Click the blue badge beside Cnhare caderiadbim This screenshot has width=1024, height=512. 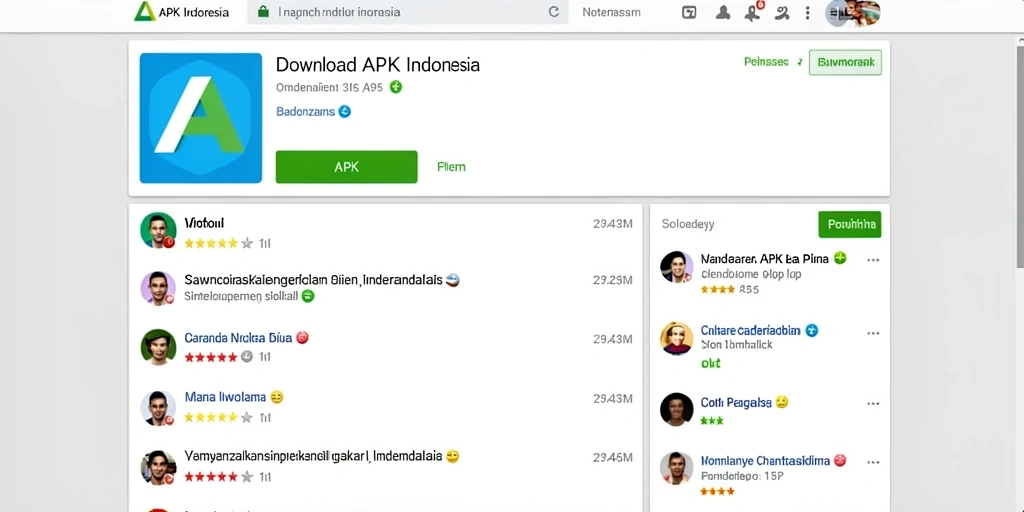[x=812, y=330]
